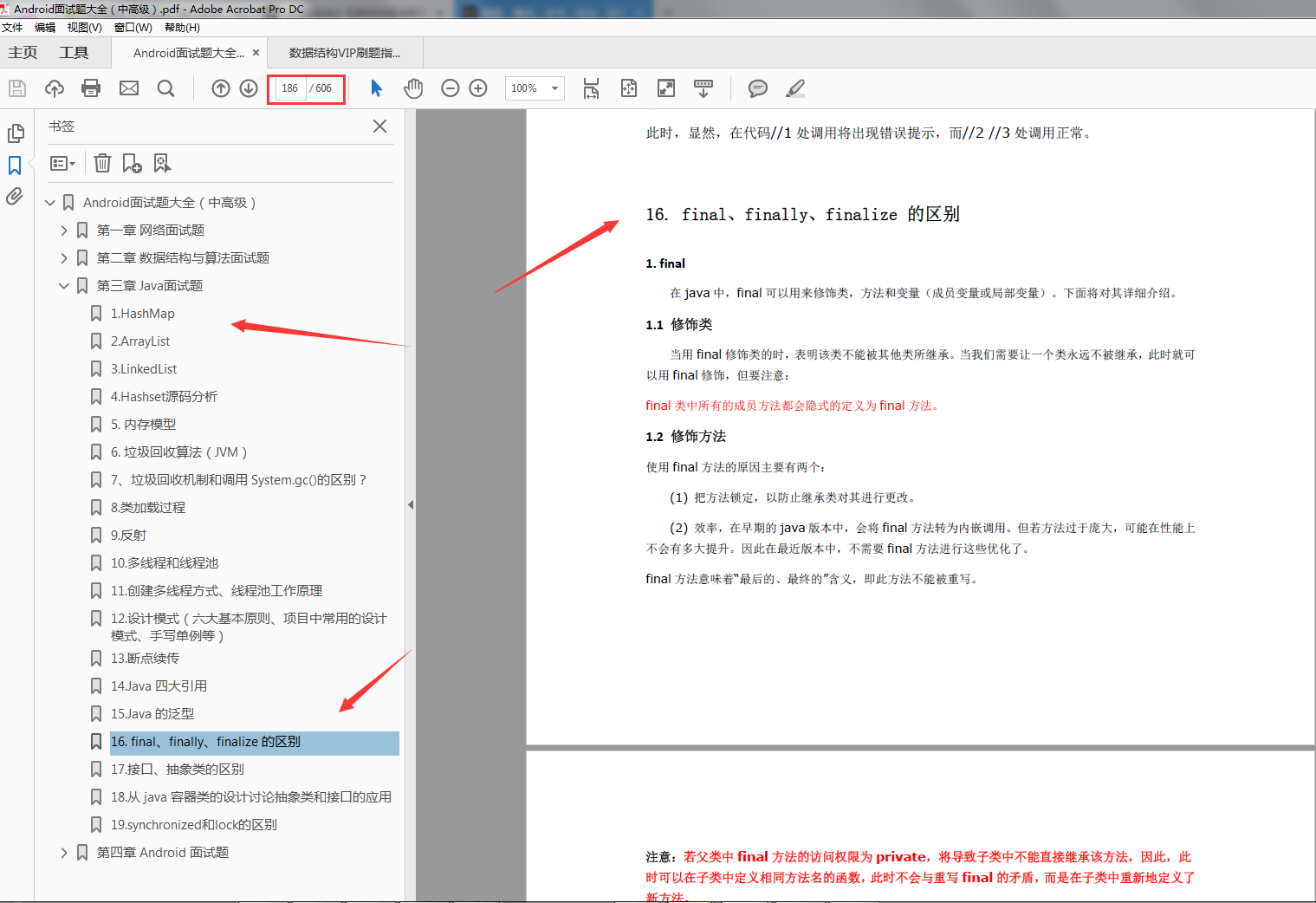Collapse Android面试题大全 root bookmark

(x=50, y=203)
